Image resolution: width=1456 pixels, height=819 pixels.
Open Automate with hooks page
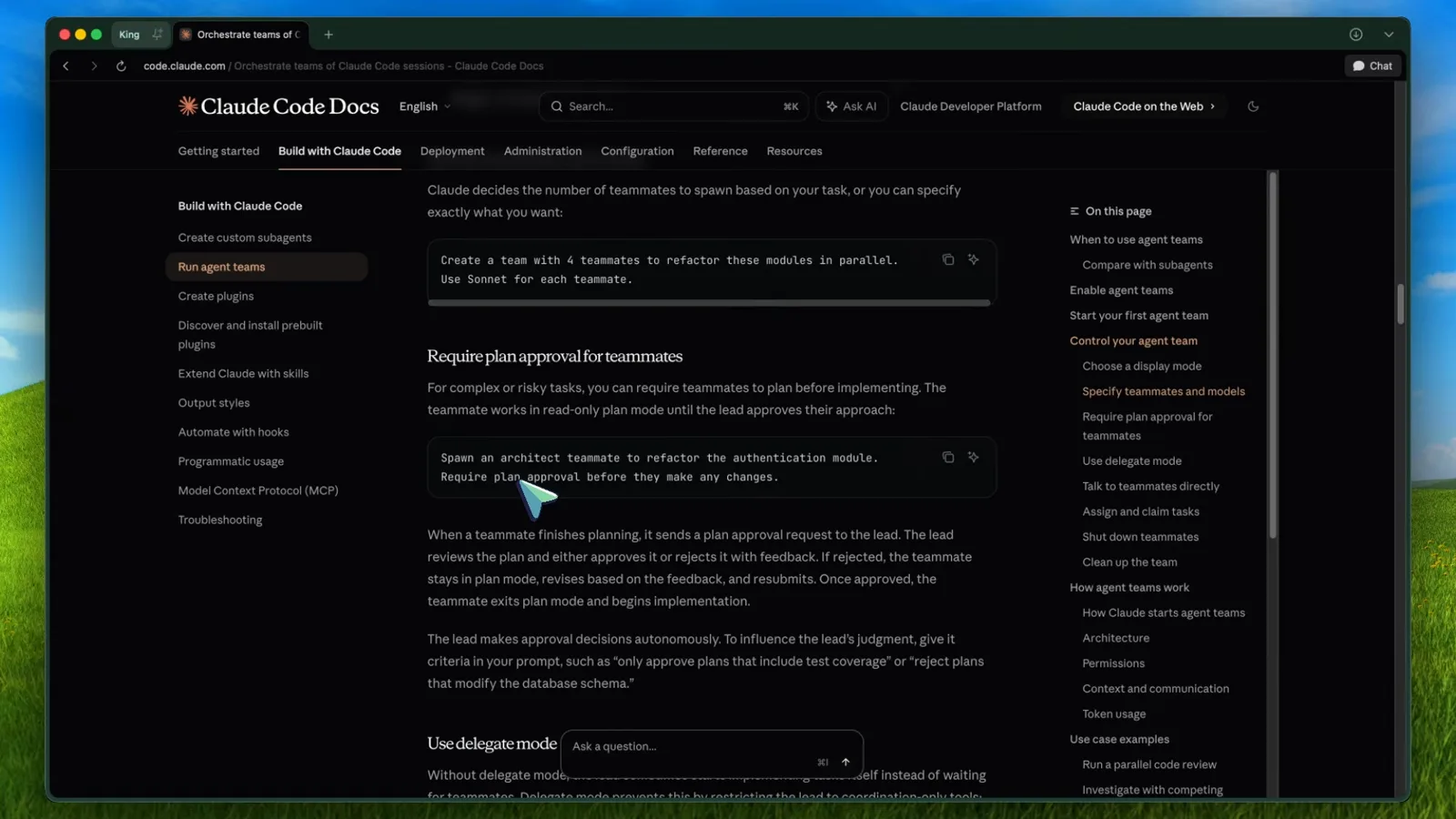point(233,432)
